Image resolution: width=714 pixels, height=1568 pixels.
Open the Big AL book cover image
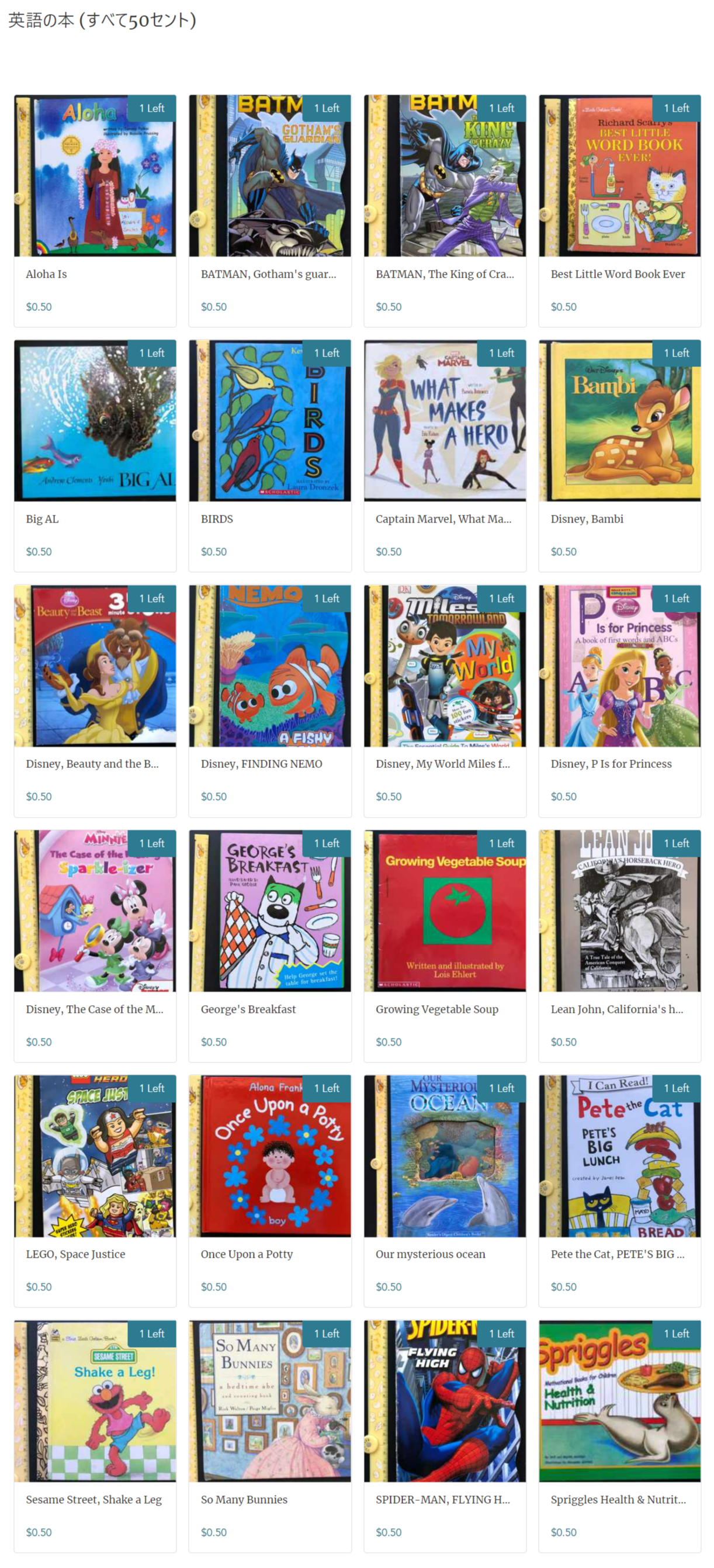(95, 420)
